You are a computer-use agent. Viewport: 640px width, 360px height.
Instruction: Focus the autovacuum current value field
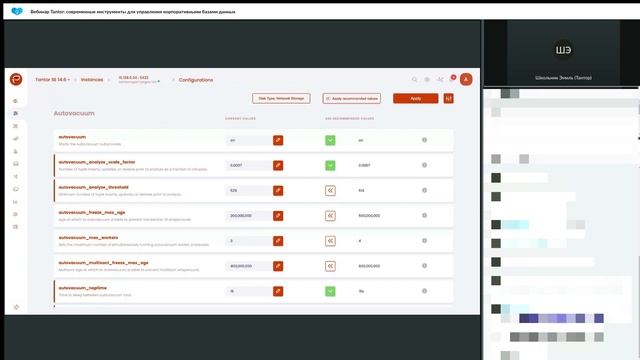[249, 140]
